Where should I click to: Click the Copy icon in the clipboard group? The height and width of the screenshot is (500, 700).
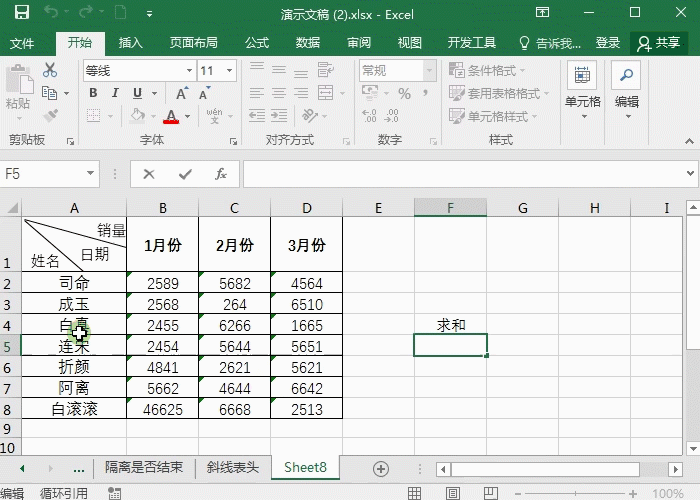pos(49,93)
